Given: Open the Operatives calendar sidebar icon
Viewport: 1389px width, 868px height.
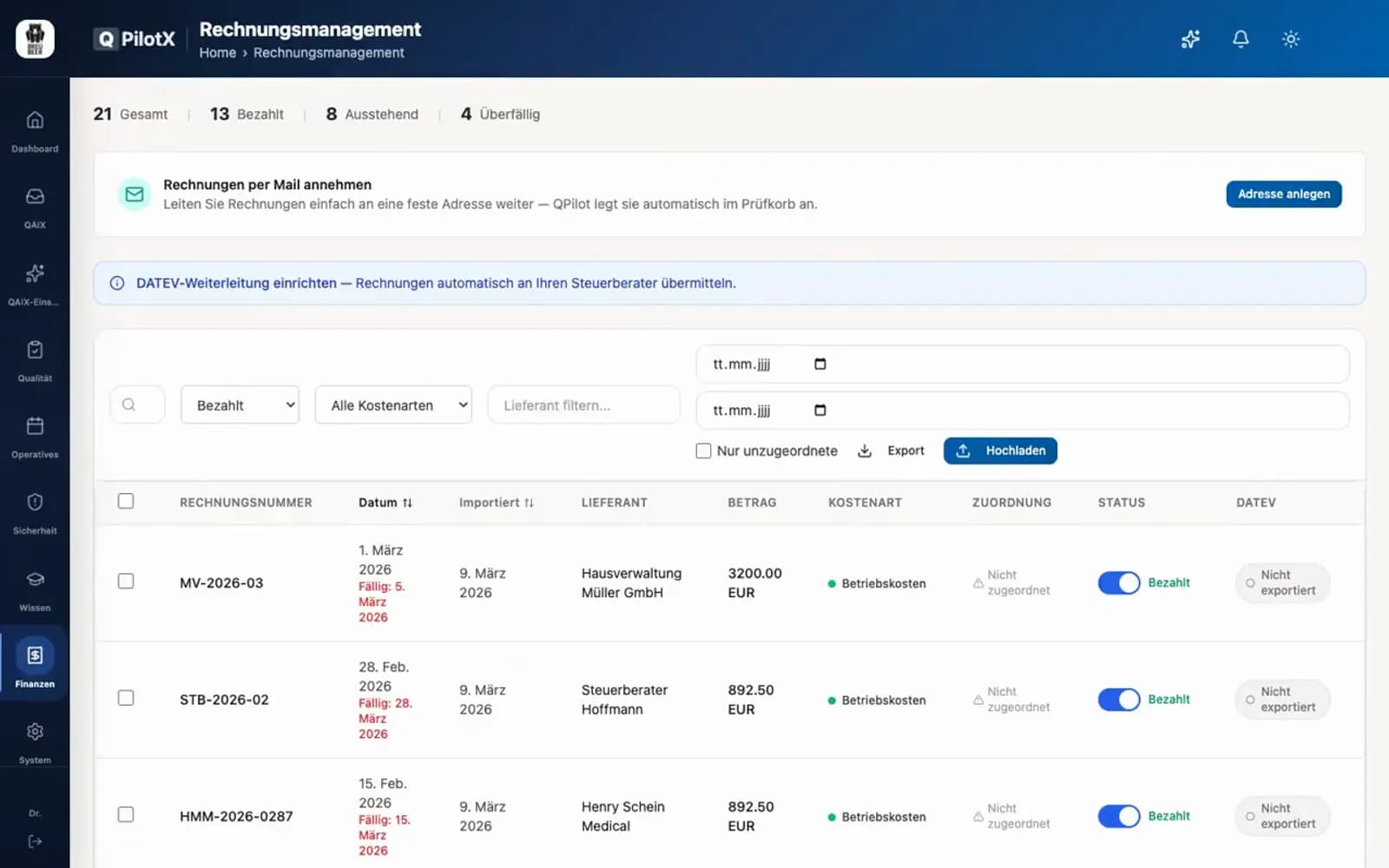Looking at the screenshot, I should tap(35, 426).
